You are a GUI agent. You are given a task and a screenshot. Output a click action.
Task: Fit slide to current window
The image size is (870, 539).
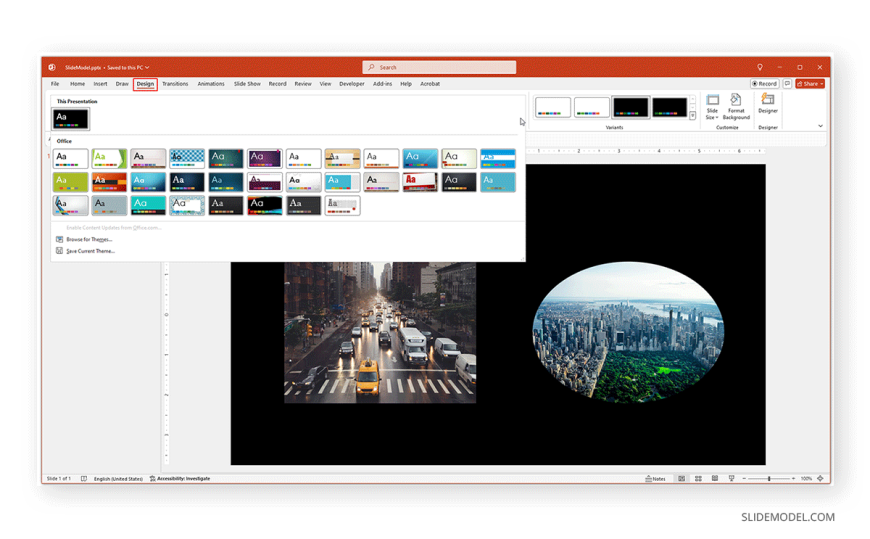[x=820, y=478]
